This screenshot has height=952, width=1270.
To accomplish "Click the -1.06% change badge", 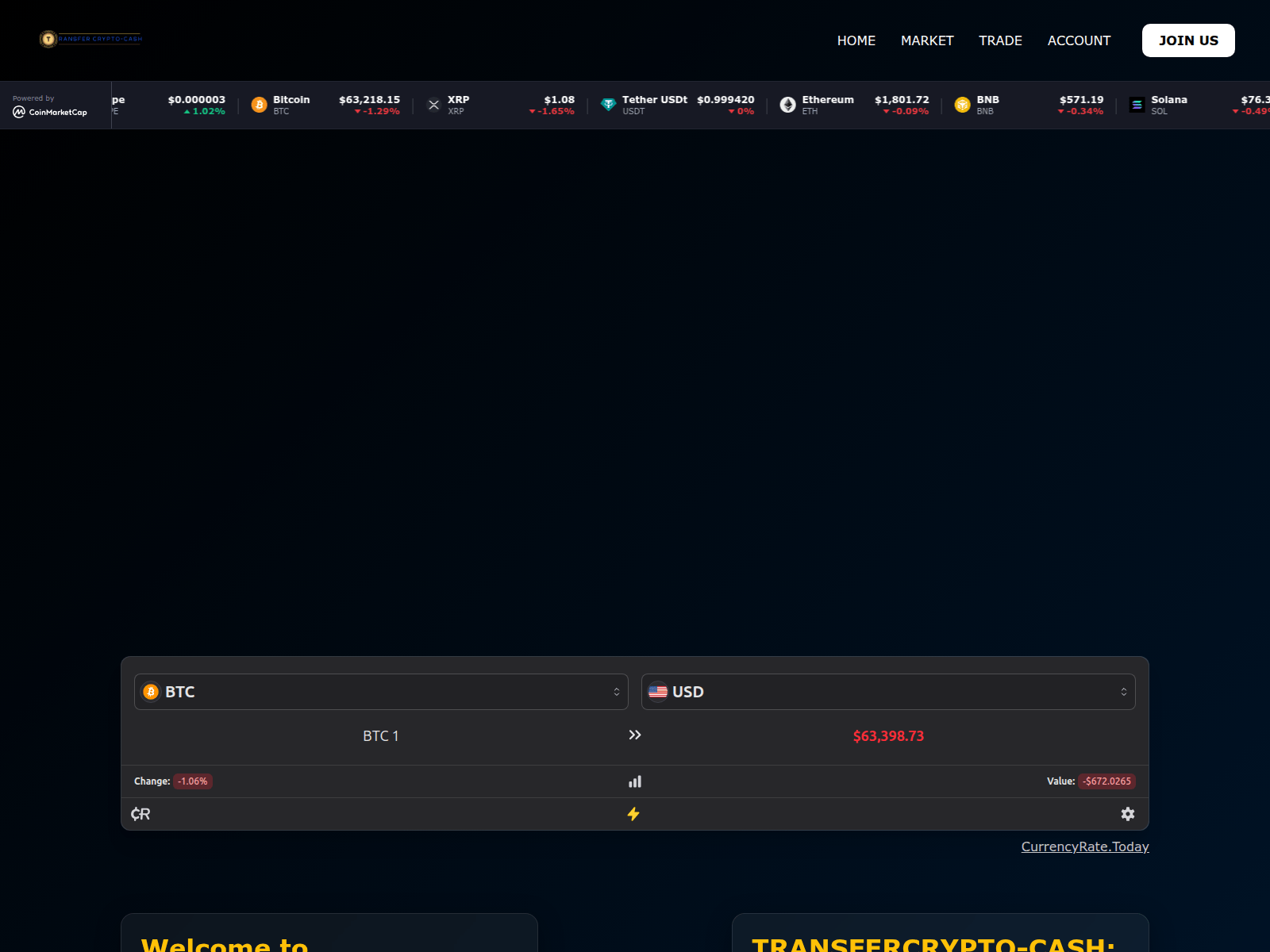I will (193, 781).
